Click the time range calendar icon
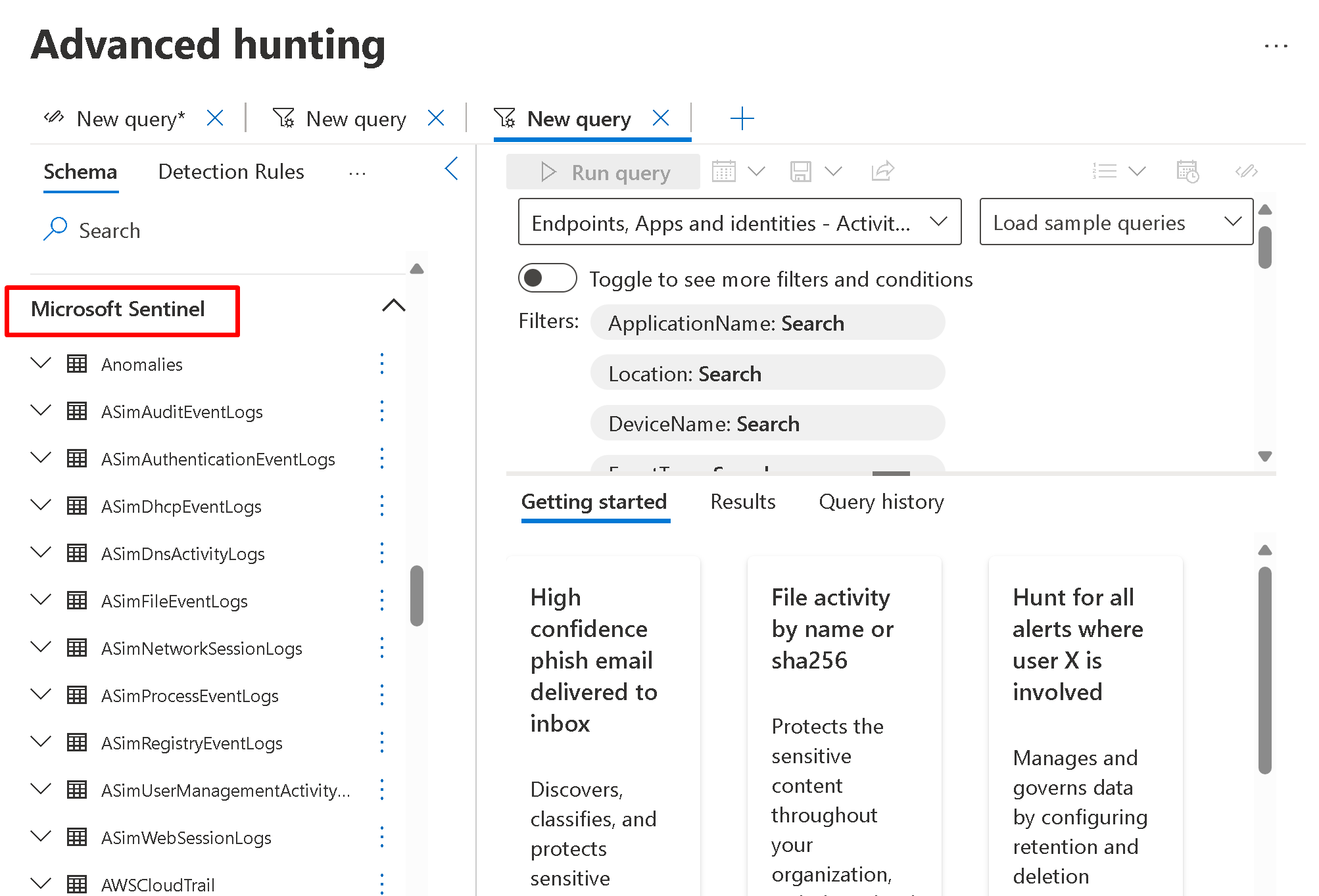Viewport: 1319px width, 896px height. pos(724,172)
